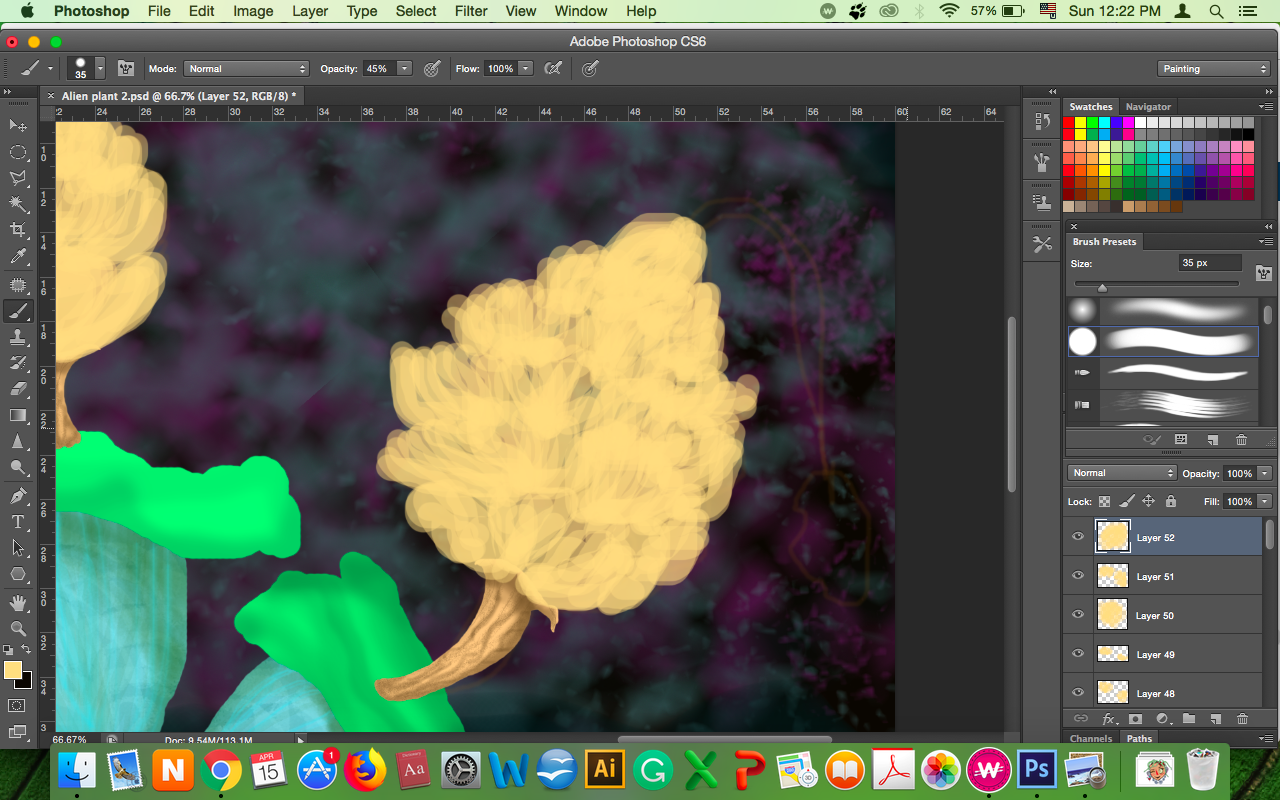Select the Polygon shape tool

tap(18, 574)
